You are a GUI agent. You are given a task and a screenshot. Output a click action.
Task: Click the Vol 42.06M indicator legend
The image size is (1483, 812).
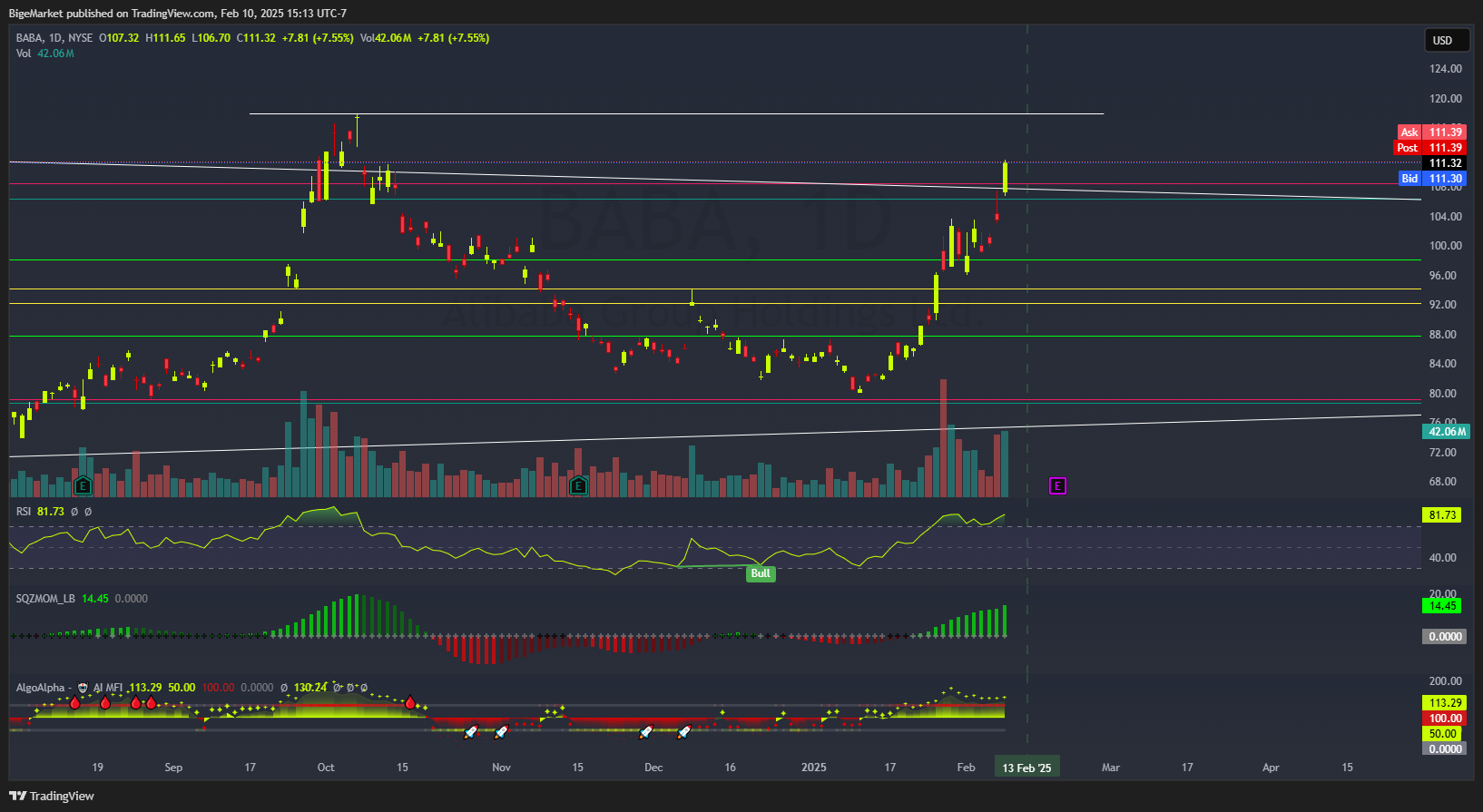(x=45, y=54)
